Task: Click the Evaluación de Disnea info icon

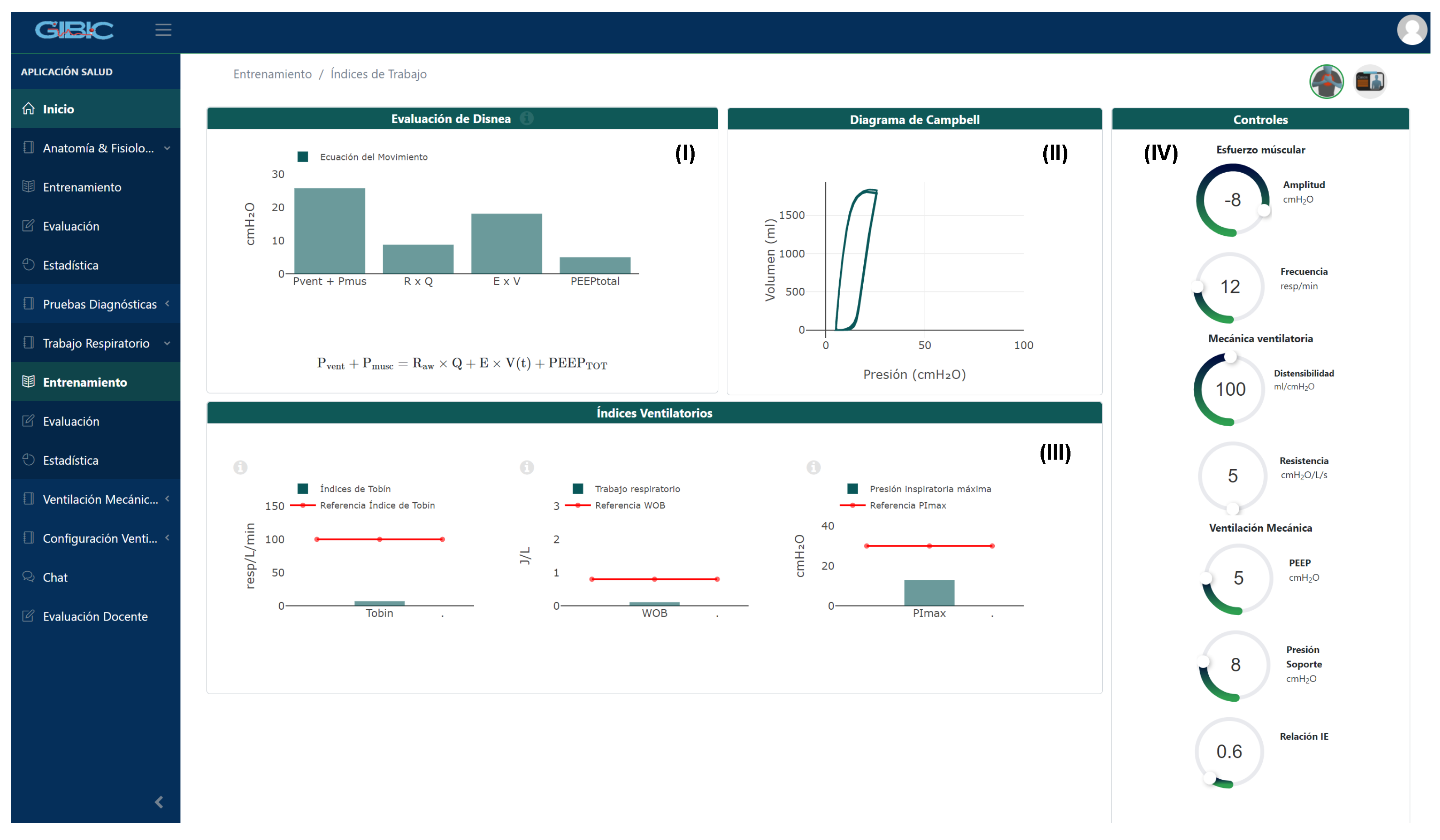Action: coord(526,118)
